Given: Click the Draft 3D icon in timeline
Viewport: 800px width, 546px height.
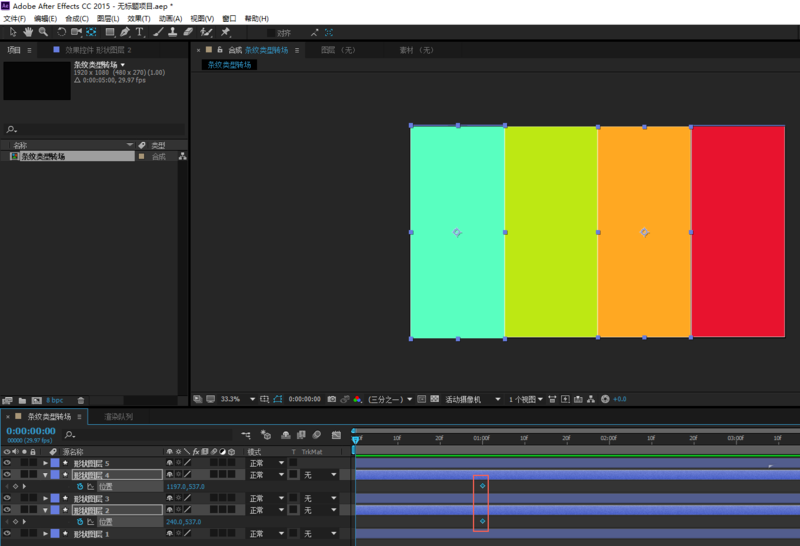Looking at the screenshot, I should [266, 435].
